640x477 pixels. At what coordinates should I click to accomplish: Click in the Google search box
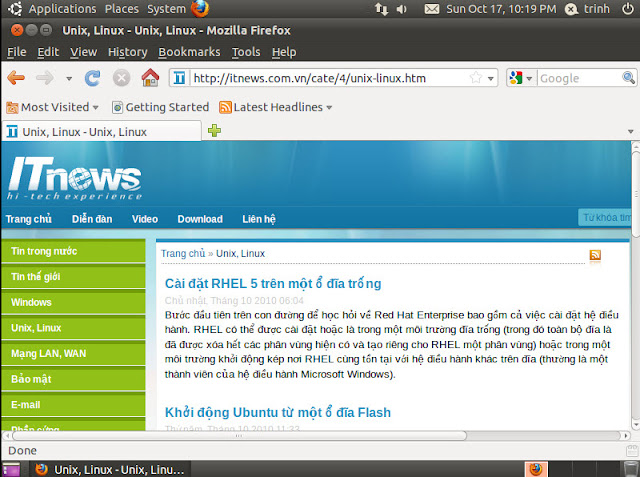coord(579,78)
